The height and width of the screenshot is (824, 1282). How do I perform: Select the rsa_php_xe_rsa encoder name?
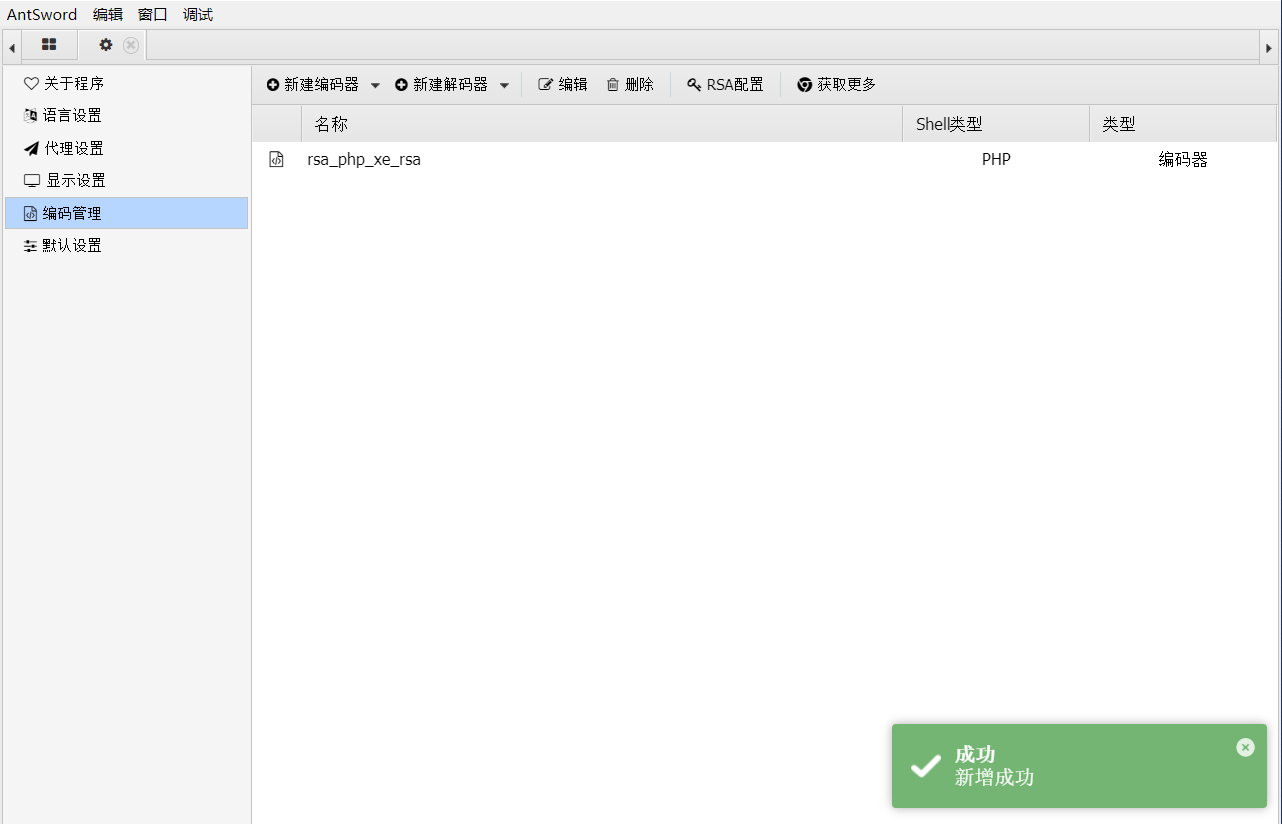click(364, 160)
